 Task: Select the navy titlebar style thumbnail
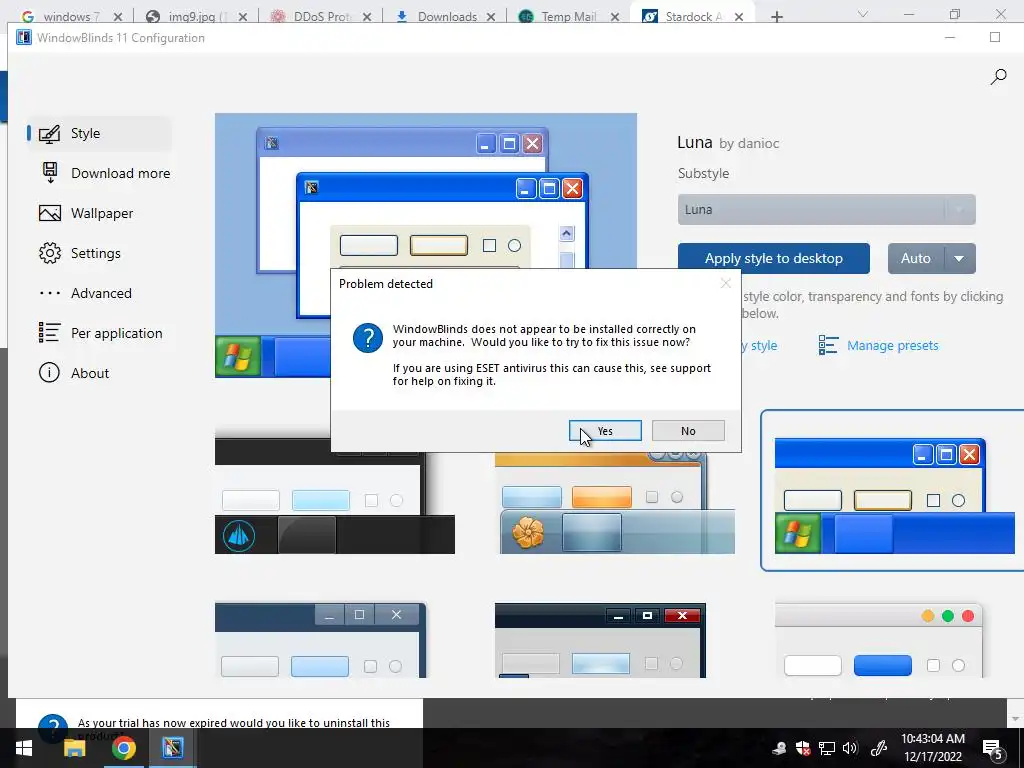click(321, 640)
